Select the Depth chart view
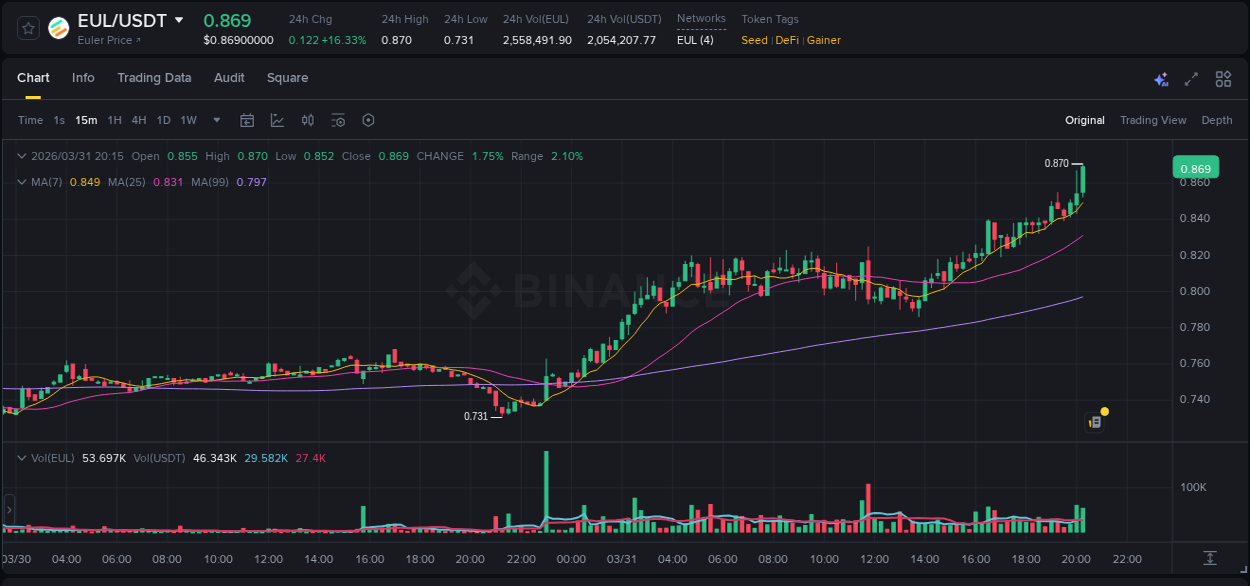This screenshot has height=586, width=1250. tap(1217, 120)
